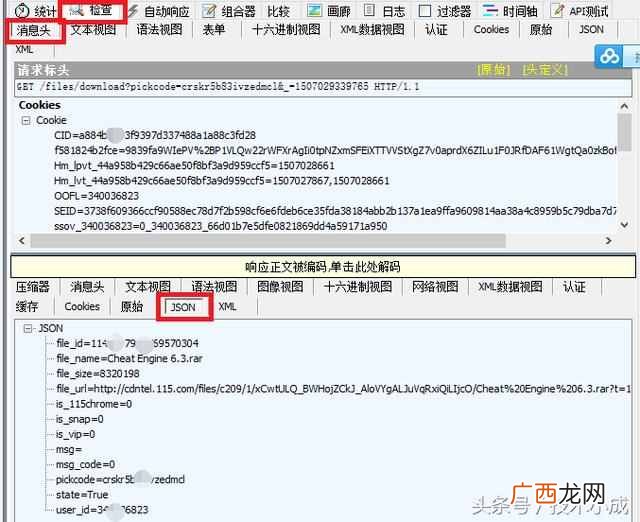Click the cookies panel scroll-up arrow
The image size is (640, 522).
(x=624, y=107)
